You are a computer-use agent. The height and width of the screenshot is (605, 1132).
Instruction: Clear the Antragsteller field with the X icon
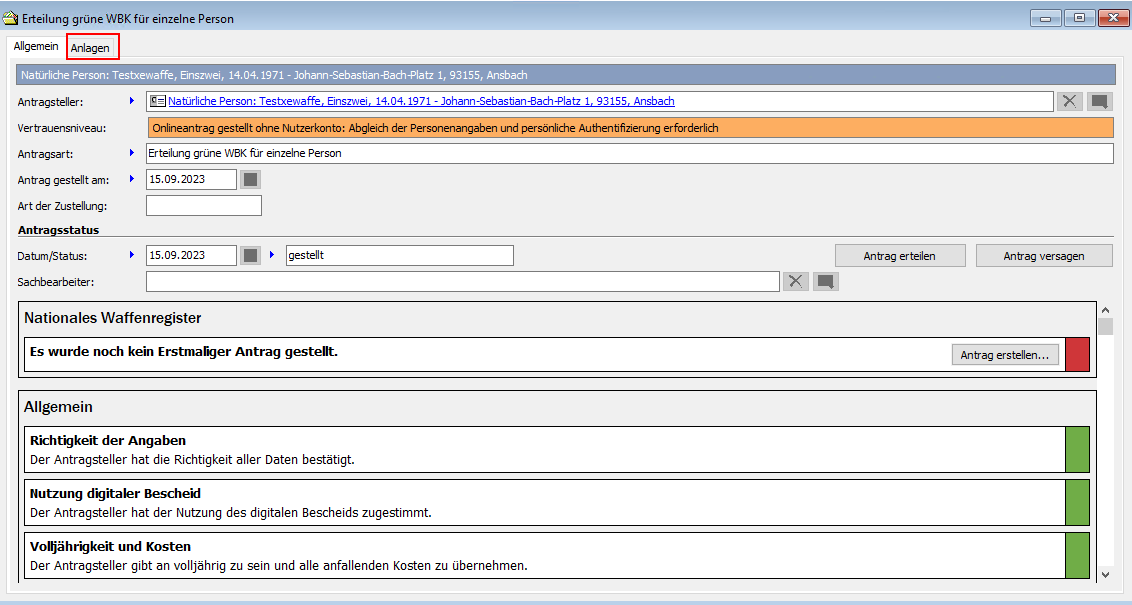point(1070,101)
